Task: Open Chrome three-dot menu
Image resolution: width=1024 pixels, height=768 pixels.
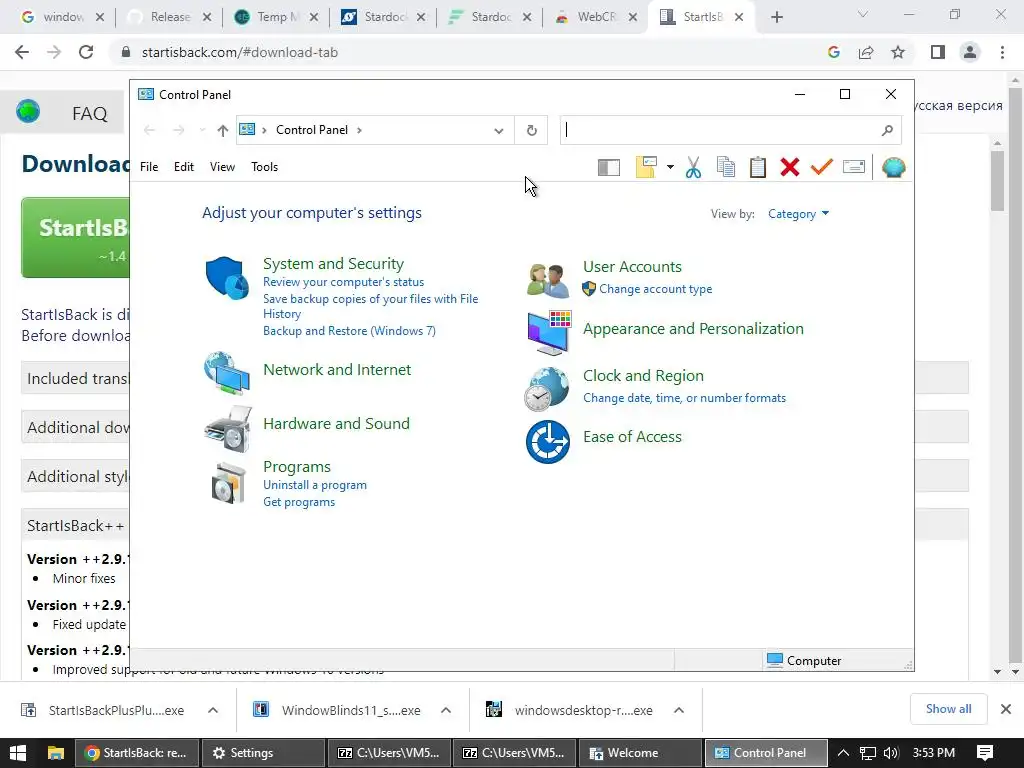Action: coord(1002,52)
